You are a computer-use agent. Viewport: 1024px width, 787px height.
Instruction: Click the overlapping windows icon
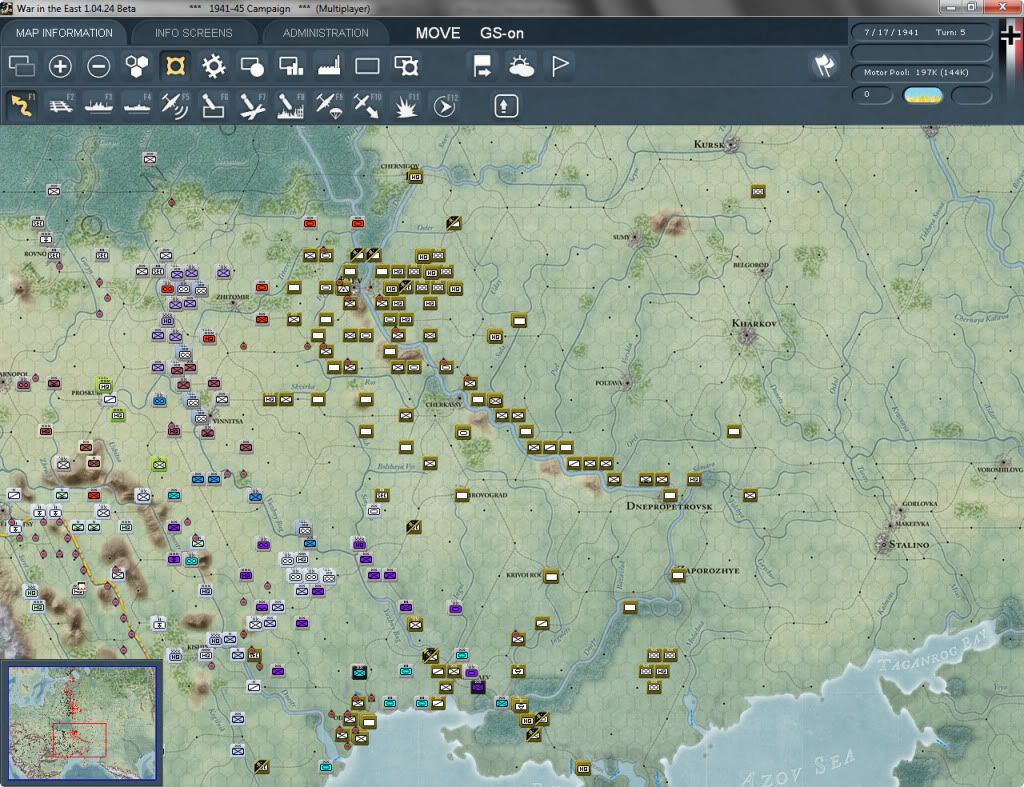[22, 66]
